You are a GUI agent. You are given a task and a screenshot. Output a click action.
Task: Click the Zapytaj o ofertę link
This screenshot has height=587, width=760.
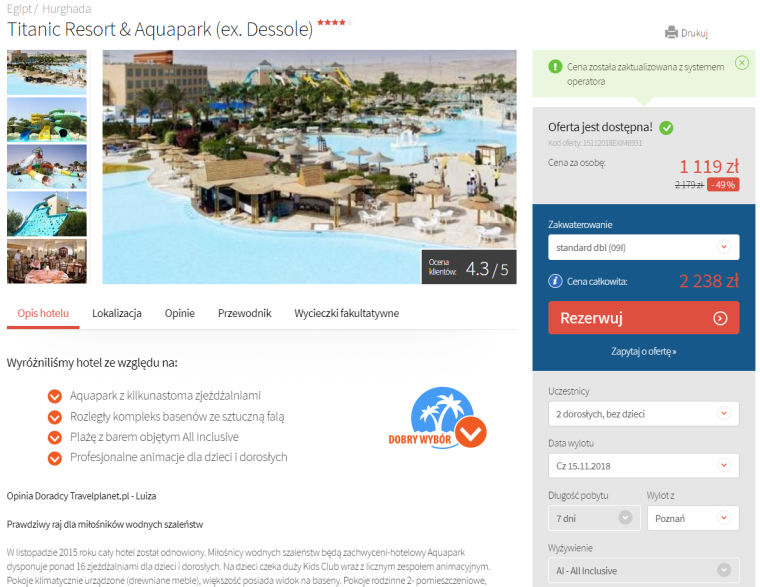point(643,351)
